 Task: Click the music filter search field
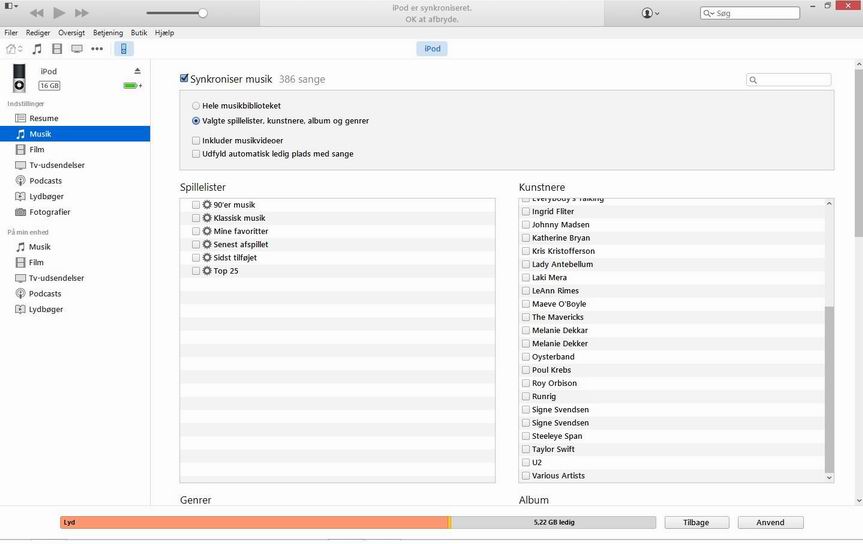pos(789,80)
